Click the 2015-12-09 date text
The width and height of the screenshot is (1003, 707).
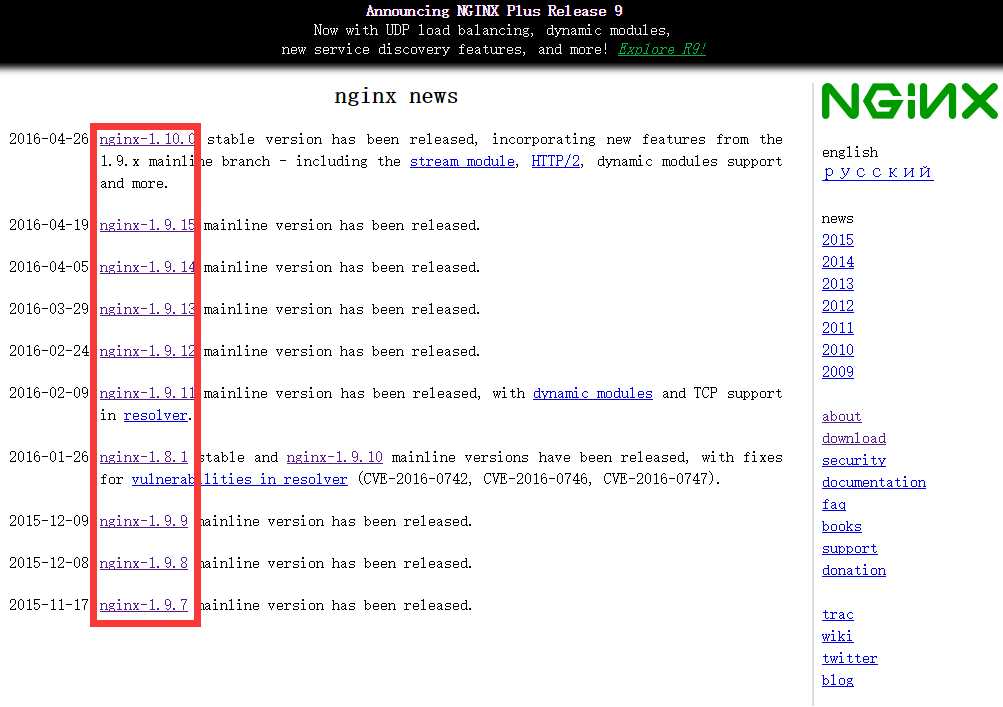49,521
